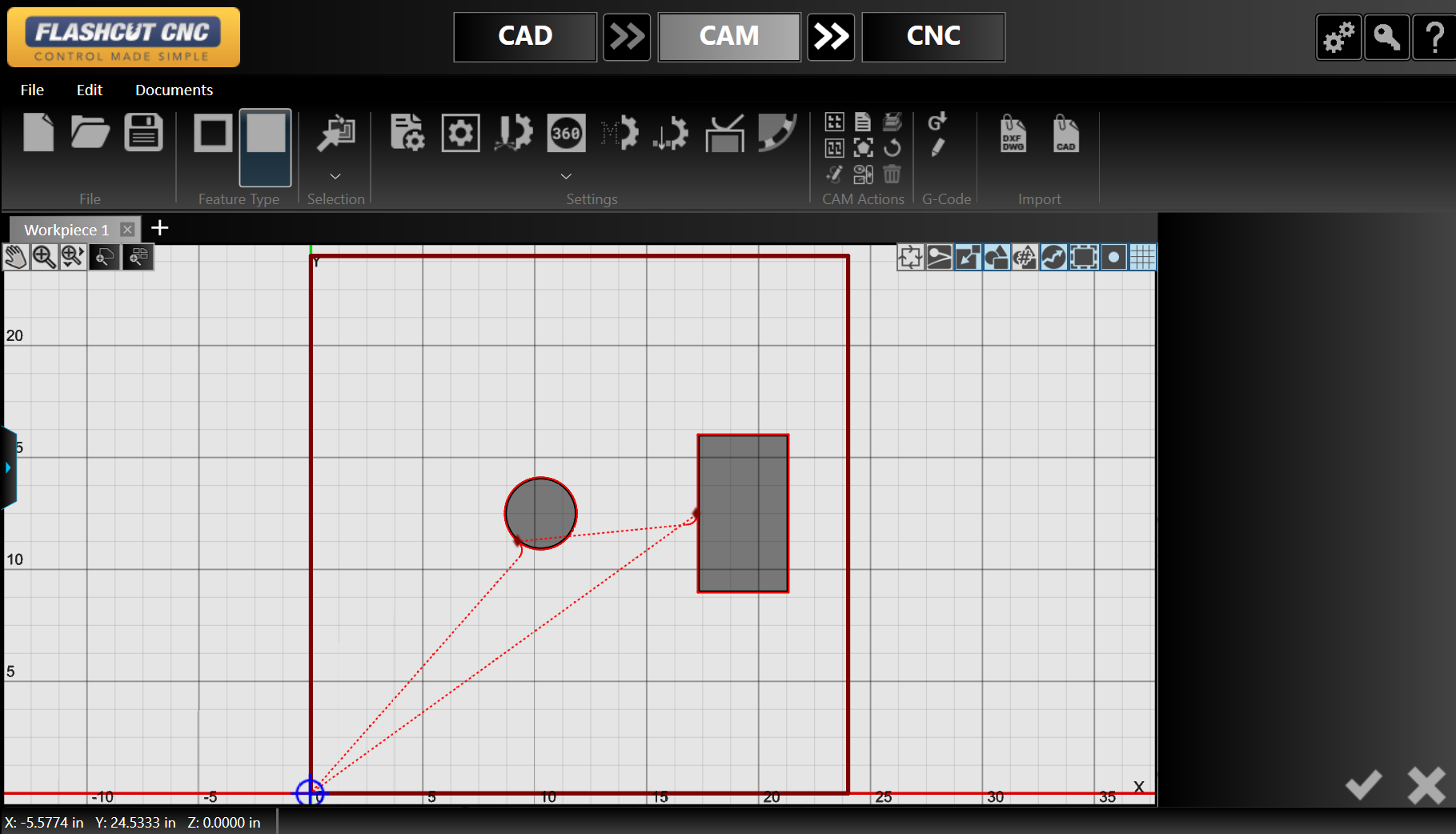
Task: Toggle the grid display in the viewer
Action: (x=1142, y=257)
